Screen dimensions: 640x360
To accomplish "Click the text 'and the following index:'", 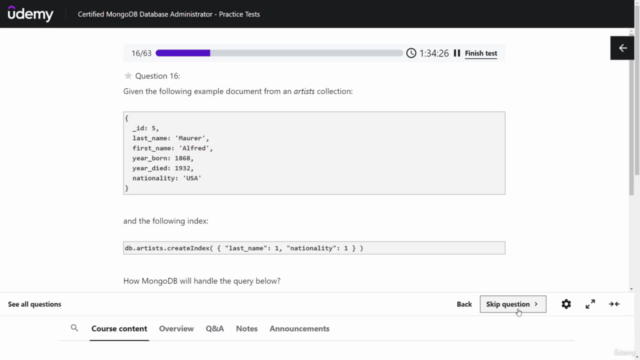I will (166, 221).
